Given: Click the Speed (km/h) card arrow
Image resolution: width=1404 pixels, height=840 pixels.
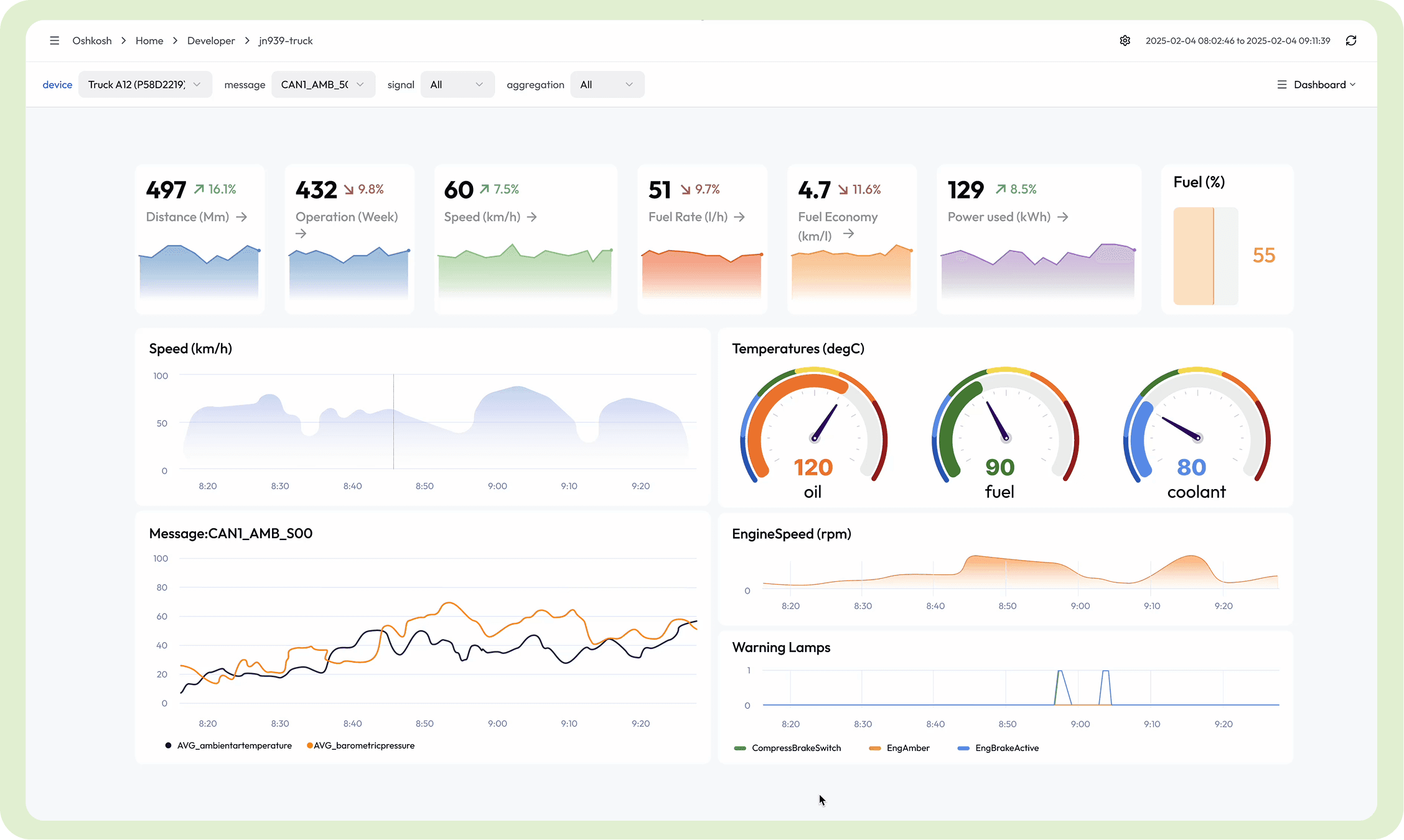Looking at the screenshot, I should tap(532, 217).
